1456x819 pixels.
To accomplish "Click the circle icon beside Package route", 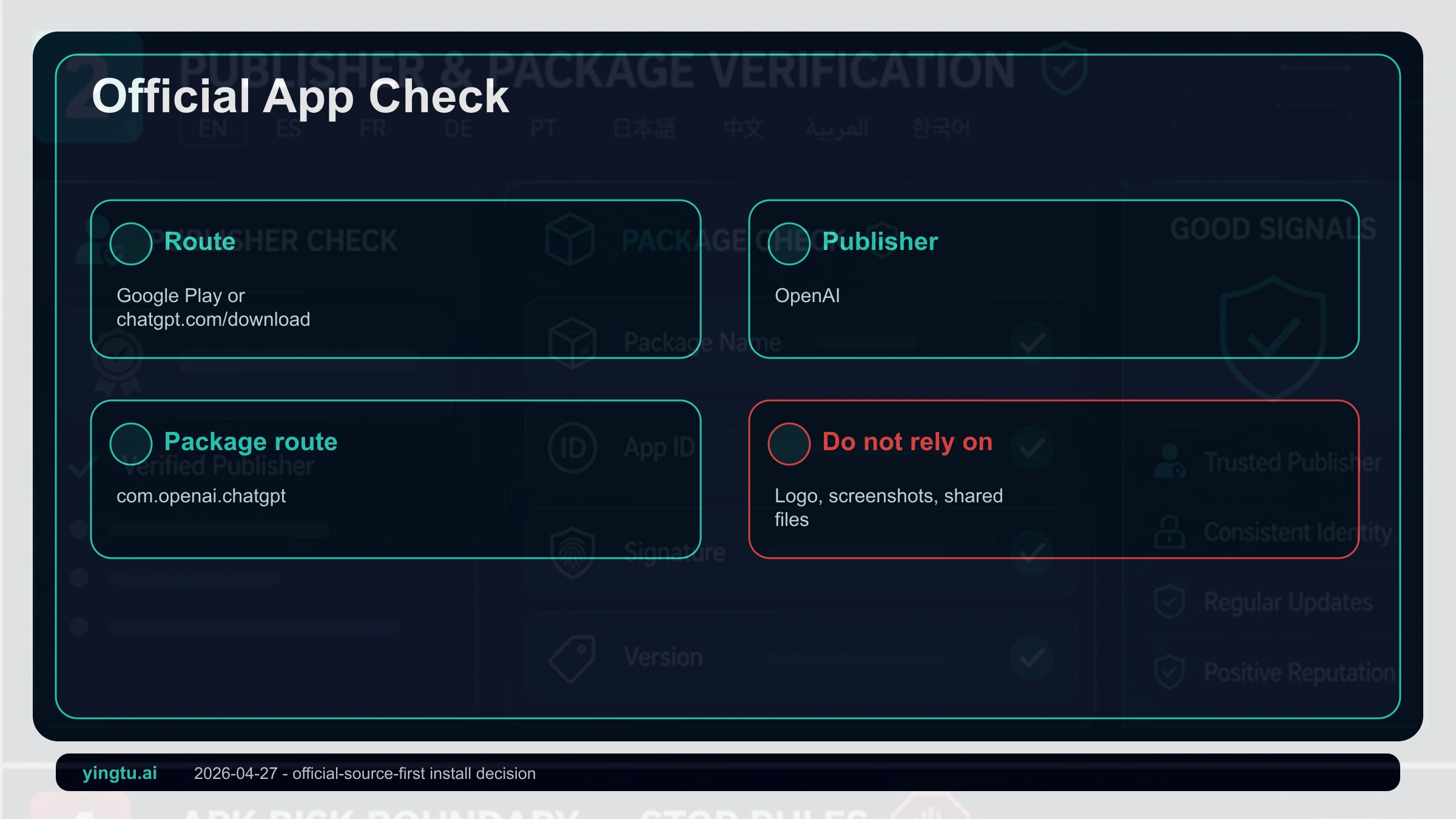I will 130,444.
